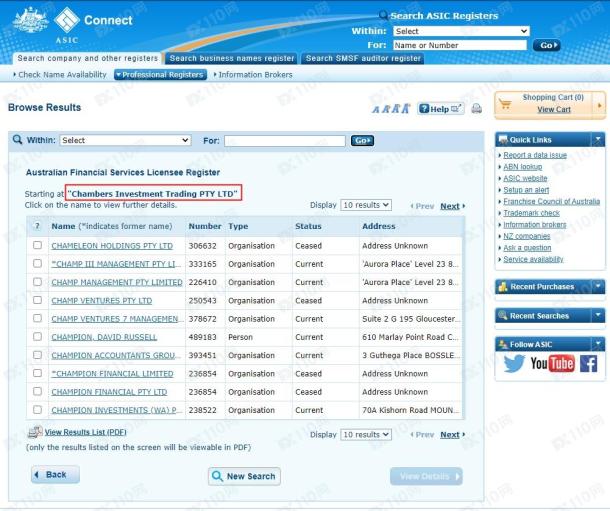Tick the checkbox for *CHAMPION FINANCIAL LIMITED

click(x=37, y=373)
